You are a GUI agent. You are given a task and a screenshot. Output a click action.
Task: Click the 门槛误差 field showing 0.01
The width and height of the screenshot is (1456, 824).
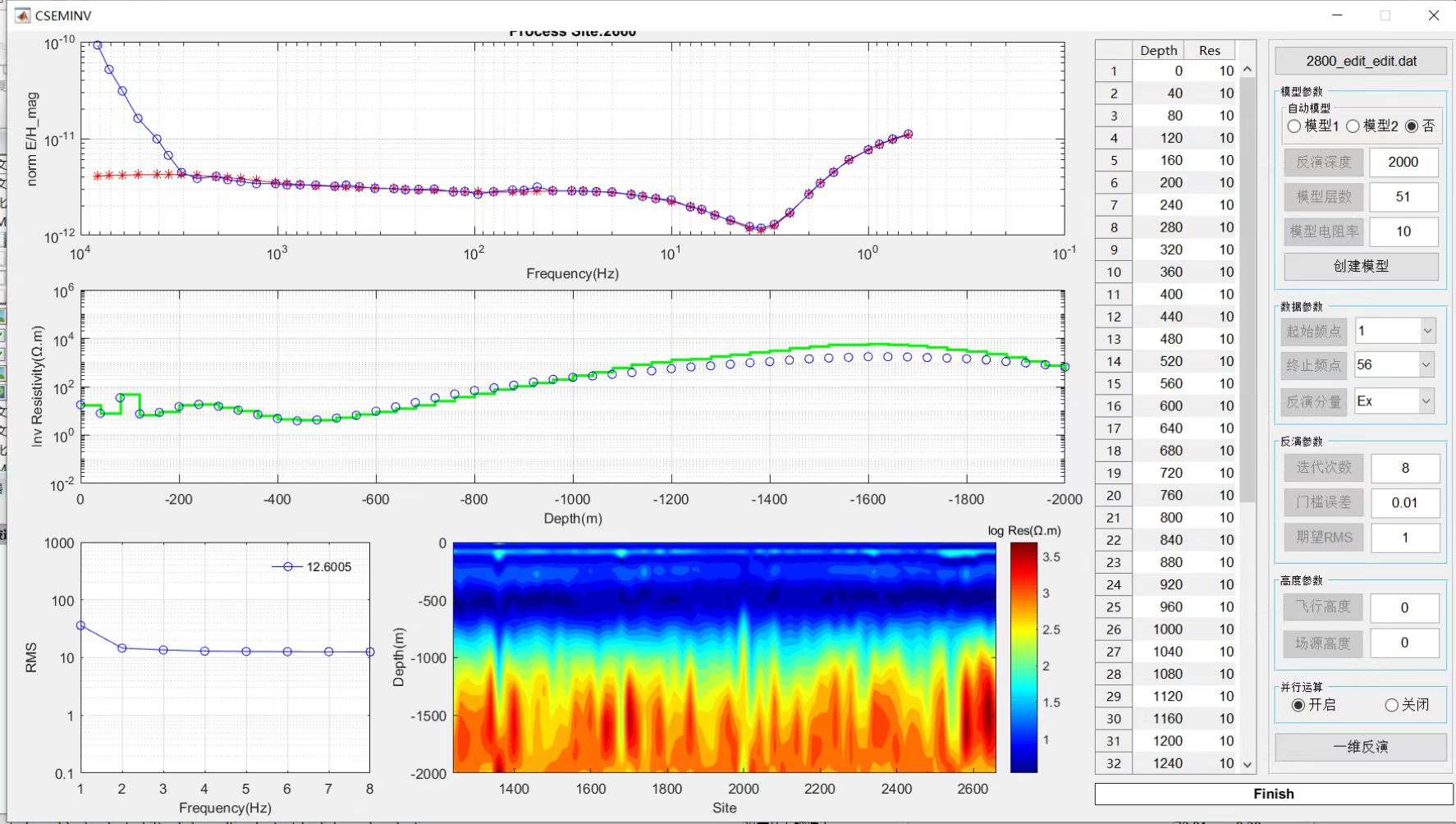(x=1404, y=502)
